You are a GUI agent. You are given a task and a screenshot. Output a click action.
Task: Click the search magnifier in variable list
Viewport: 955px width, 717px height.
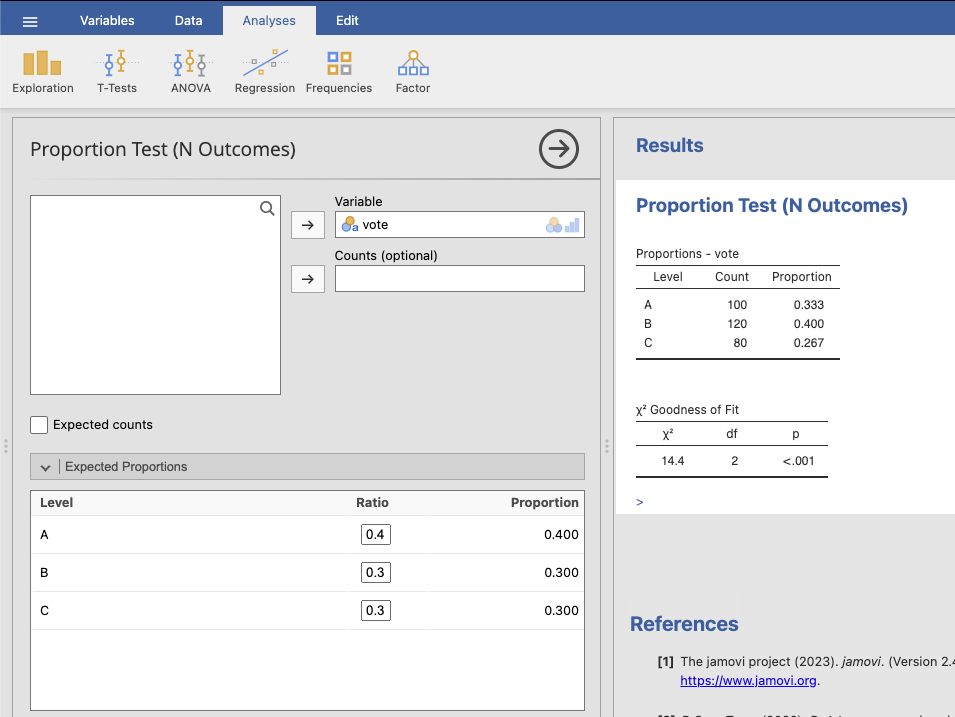click(x=267, y=209)
